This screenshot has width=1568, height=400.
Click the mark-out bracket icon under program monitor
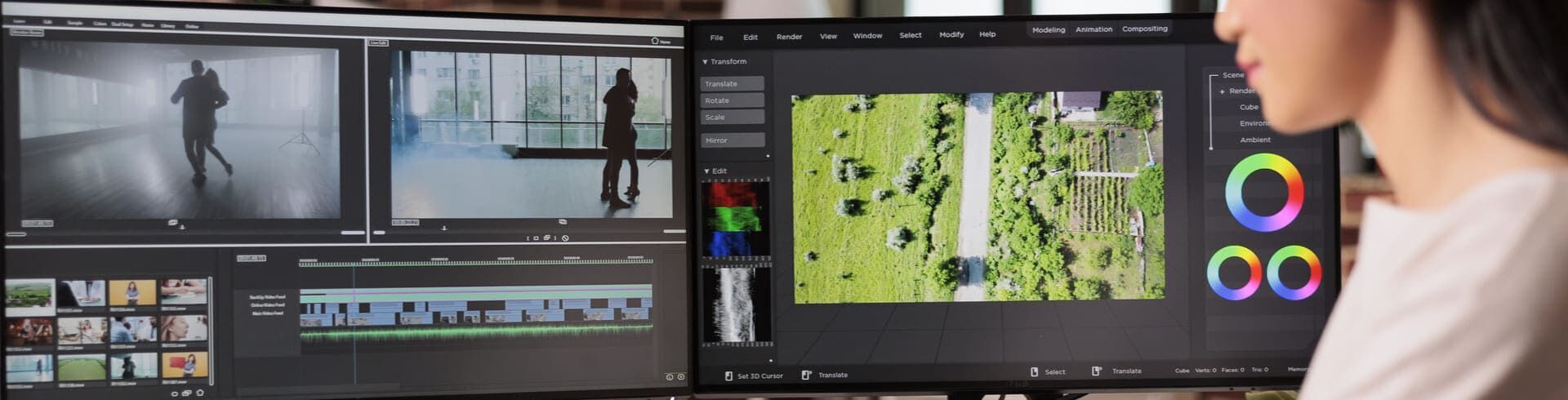pos(555,238)
